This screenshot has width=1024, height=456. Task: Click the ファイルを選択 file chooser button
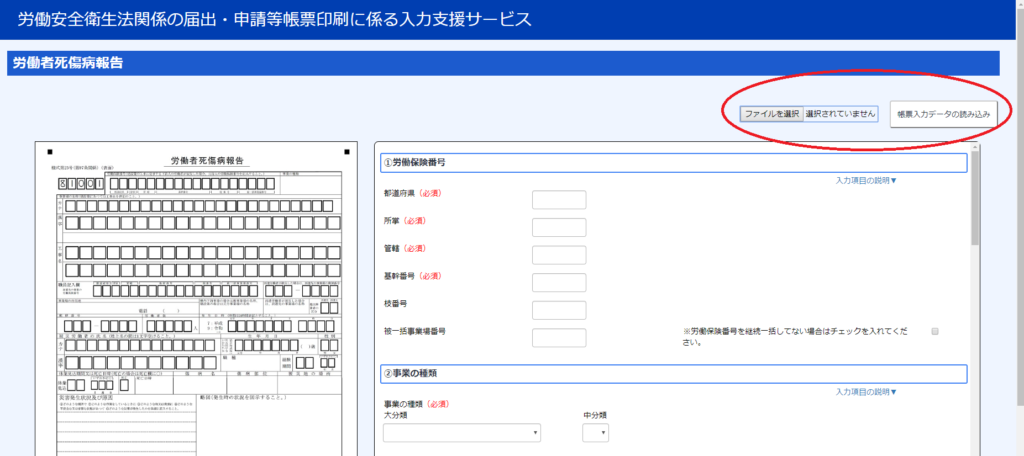tap(771, 114)
